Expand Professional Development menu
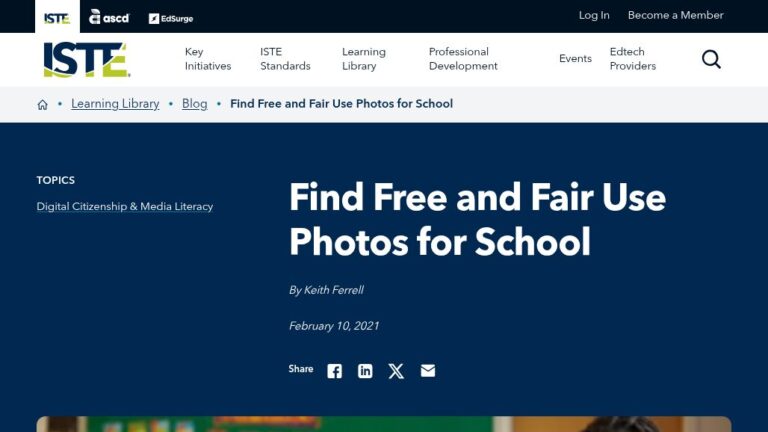This screenshot has height=432, width=768. click(463, 59)
